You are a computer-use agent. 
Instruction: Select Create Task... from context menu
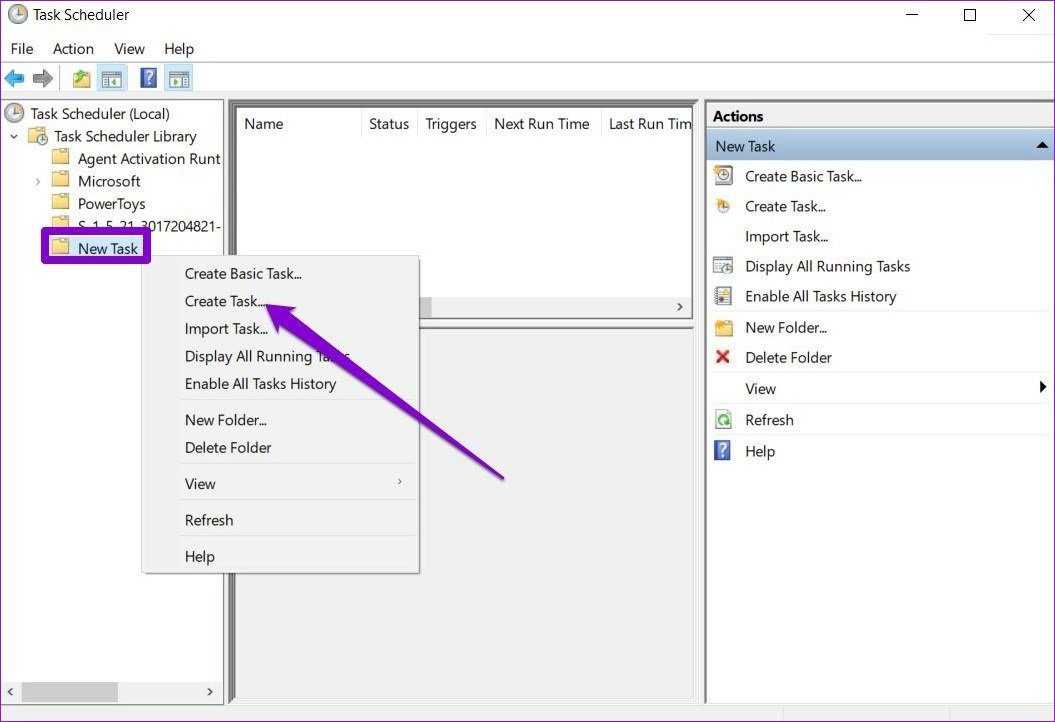click(x=225, y=301)
